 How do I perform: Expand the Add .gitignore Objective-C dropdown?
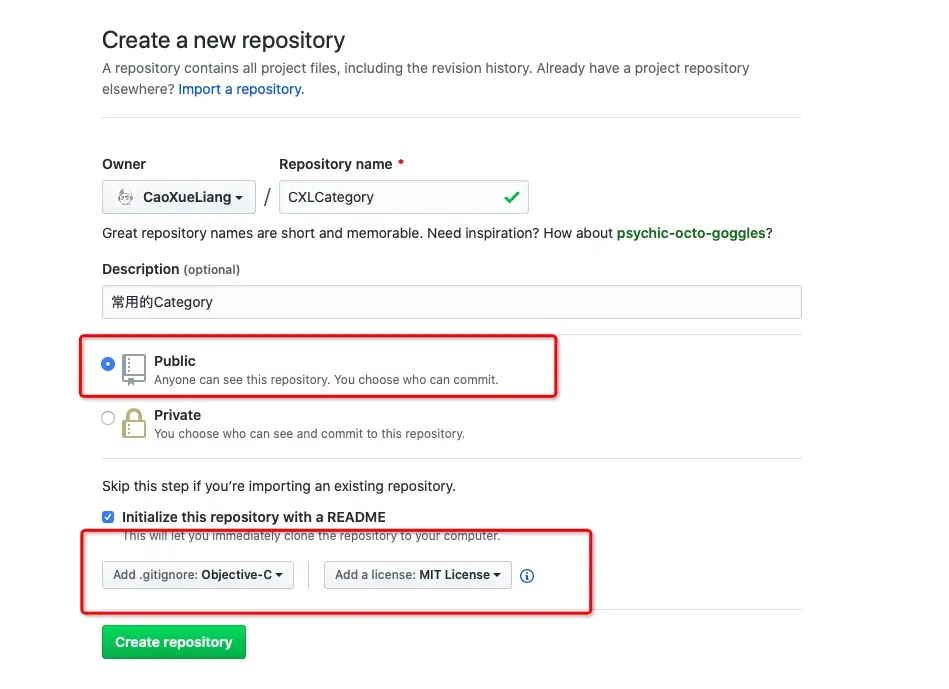point(198,575)
